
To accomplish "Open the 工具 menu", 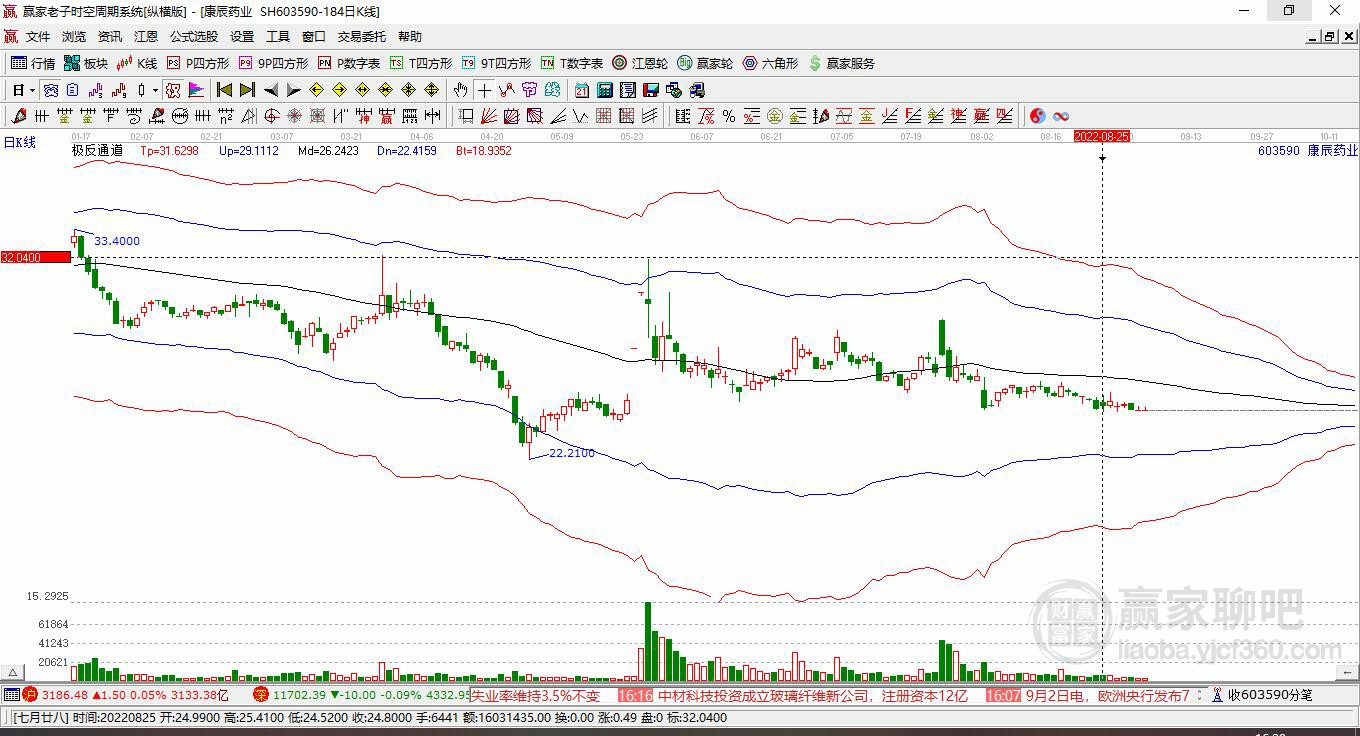I will point(278,36).
